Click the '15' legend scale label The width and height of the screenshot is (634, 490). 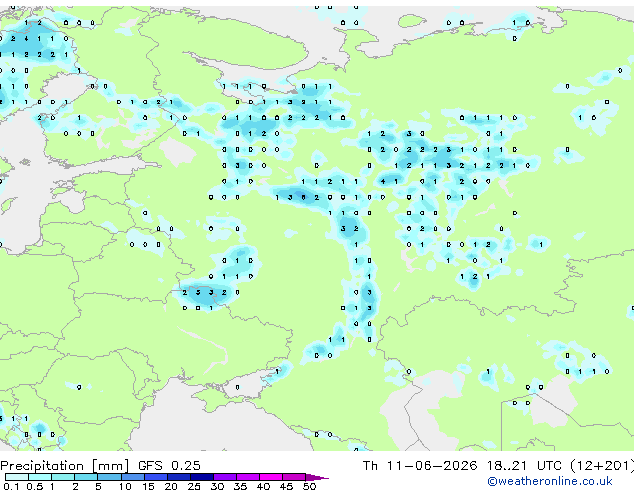point(148,486)
